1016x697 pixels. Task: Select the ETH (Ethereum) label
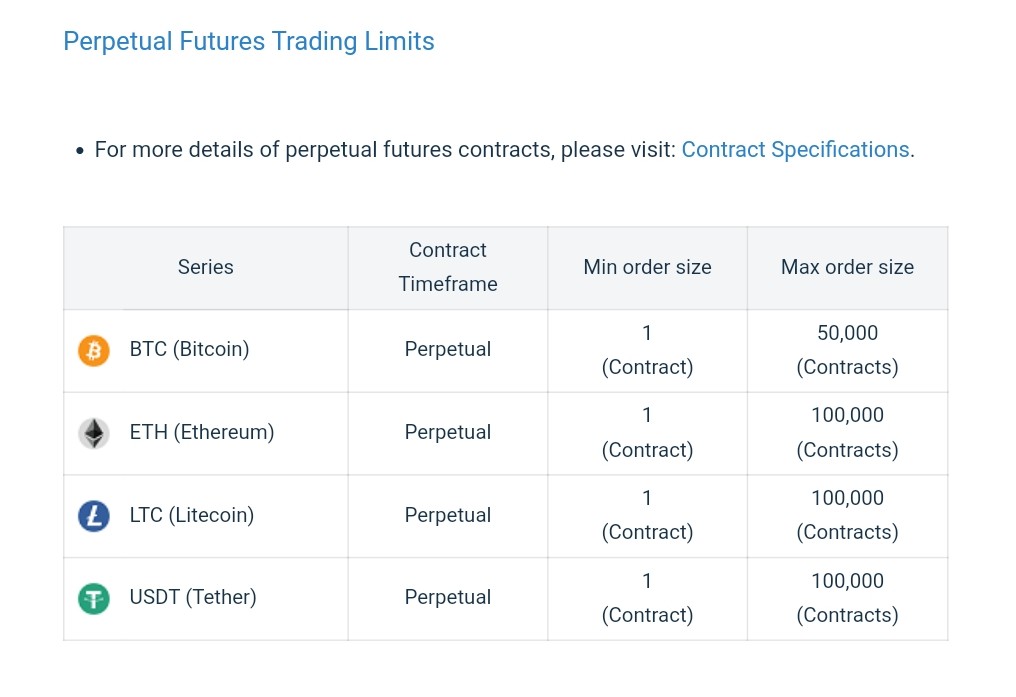point(201,432)
